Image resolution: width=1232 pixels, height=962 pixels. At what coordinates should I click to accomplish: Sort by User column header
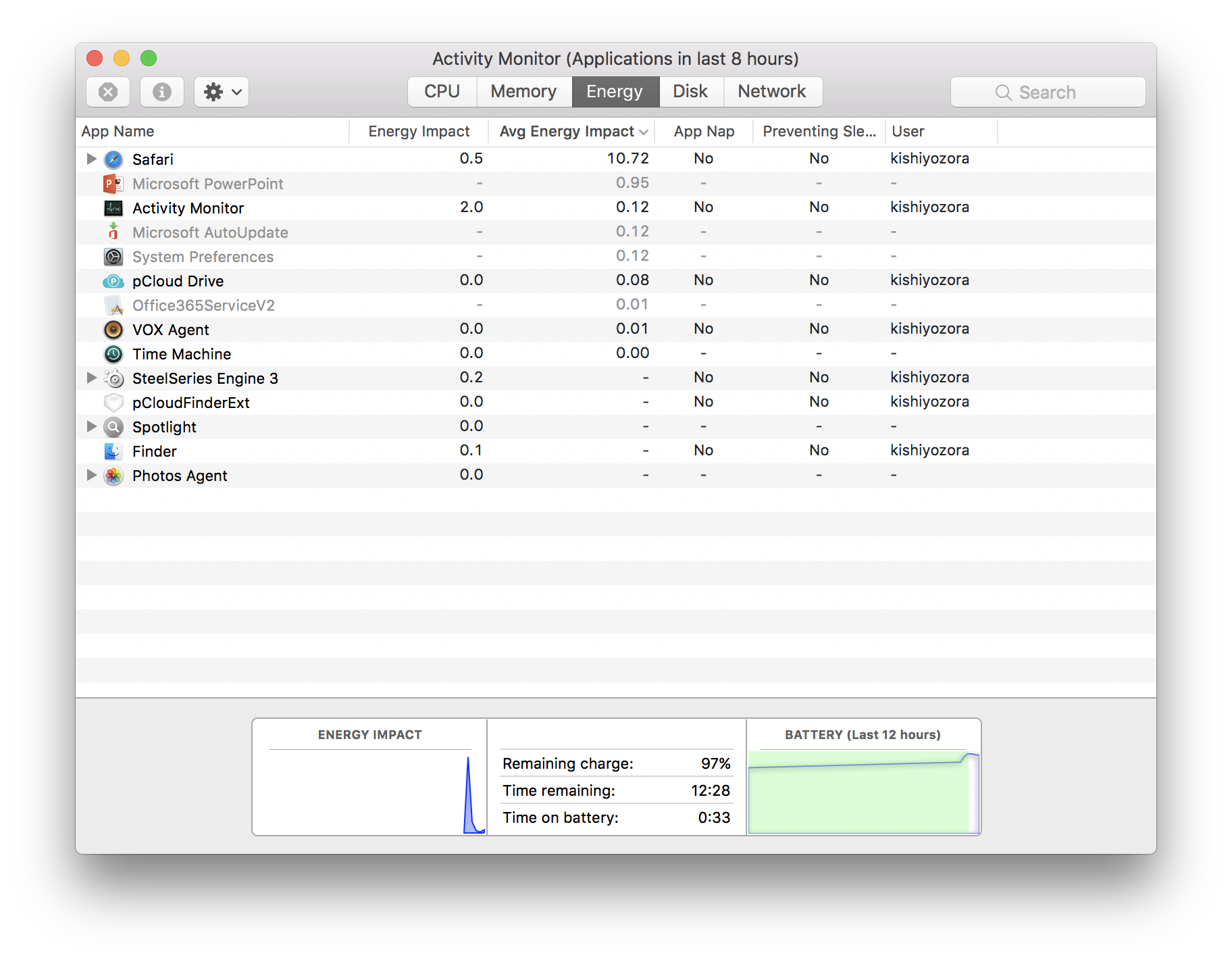tap(942, 132)
